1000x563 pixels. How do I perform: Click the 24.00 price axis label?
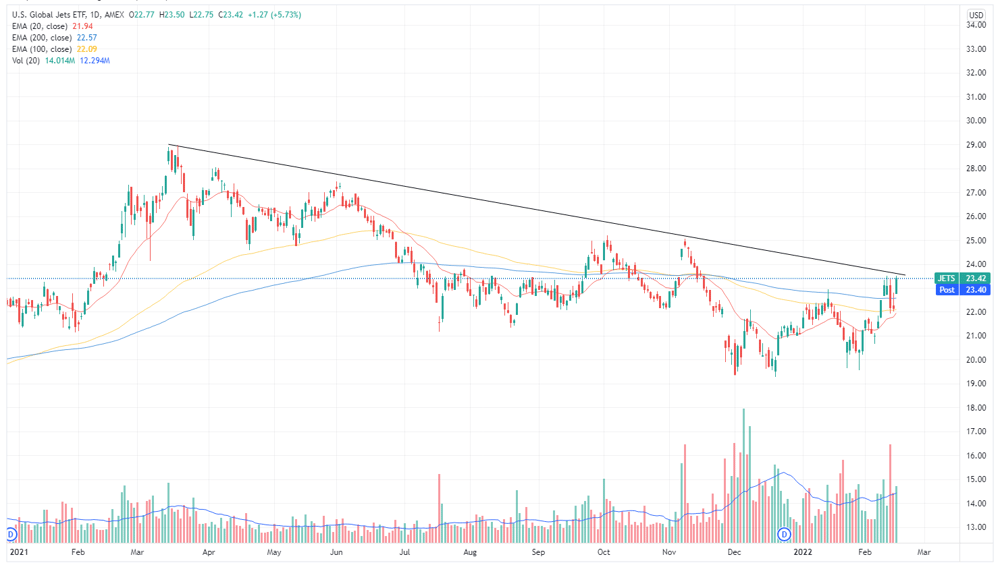(x=976, y=265)
